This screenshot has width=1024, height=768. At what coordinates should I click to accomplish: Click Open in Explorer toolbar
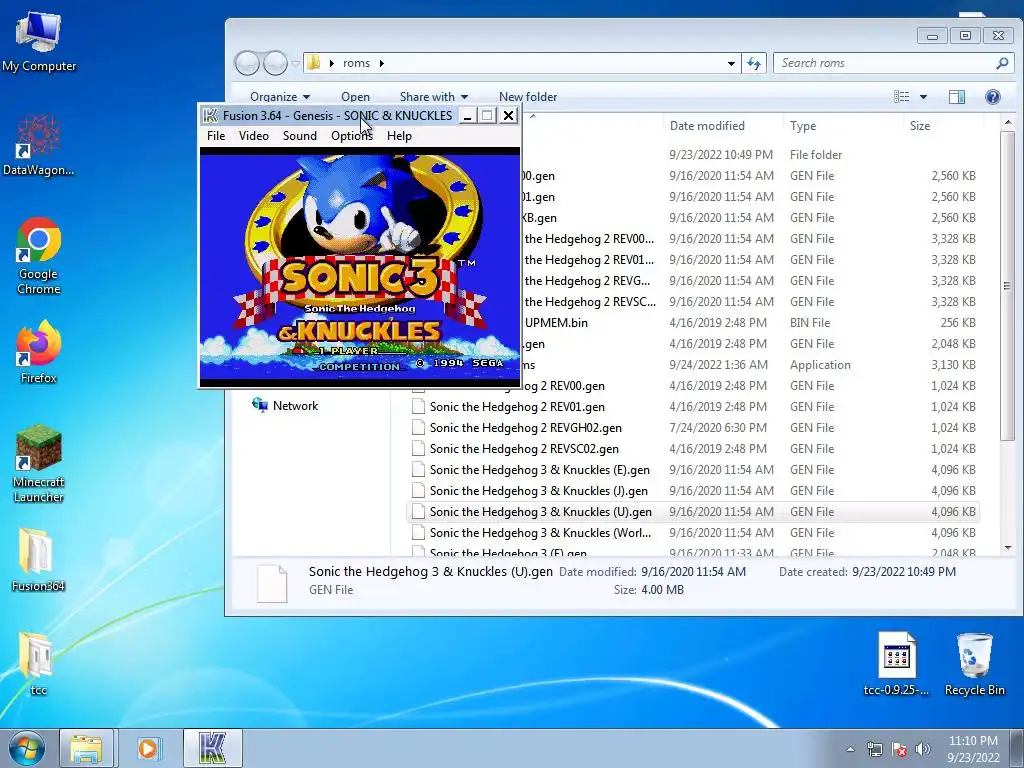point(355,97)
